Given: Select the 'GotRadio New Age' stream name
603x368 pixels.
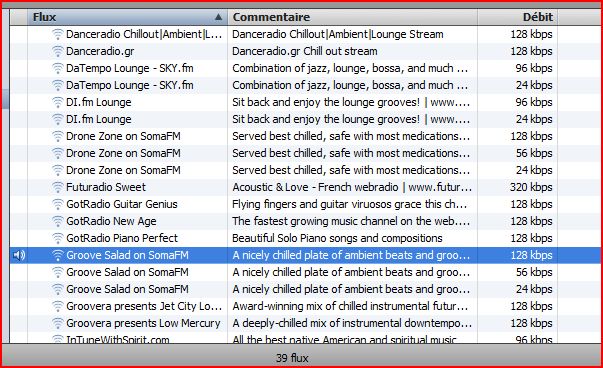Looking at the screenshot, I should click(x=111, y=221).
